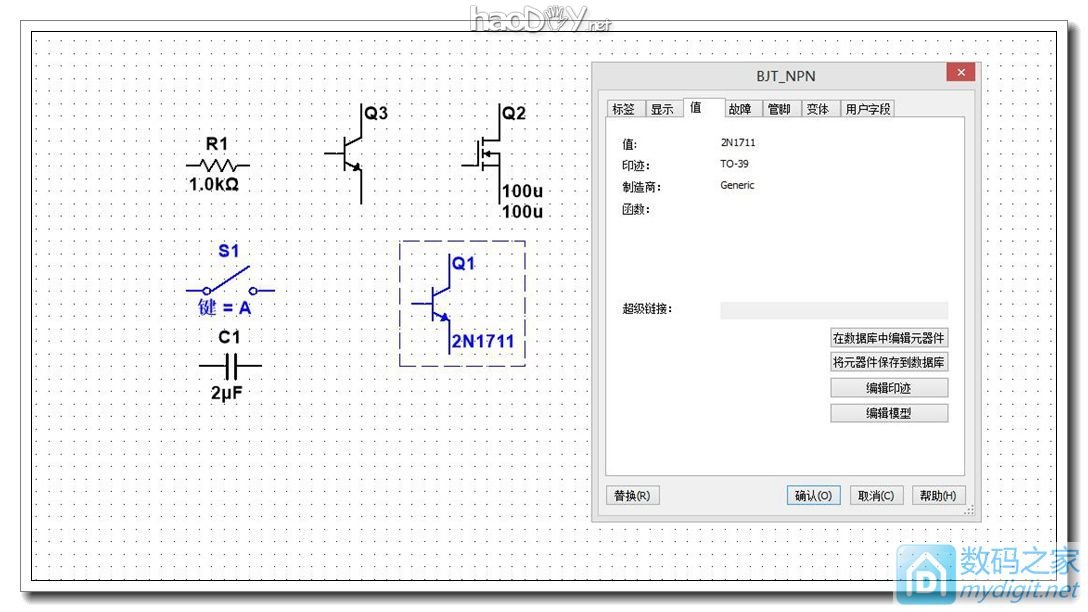Go to the 用户字段 tab
1088x612 pixels.
click(867, 109)
